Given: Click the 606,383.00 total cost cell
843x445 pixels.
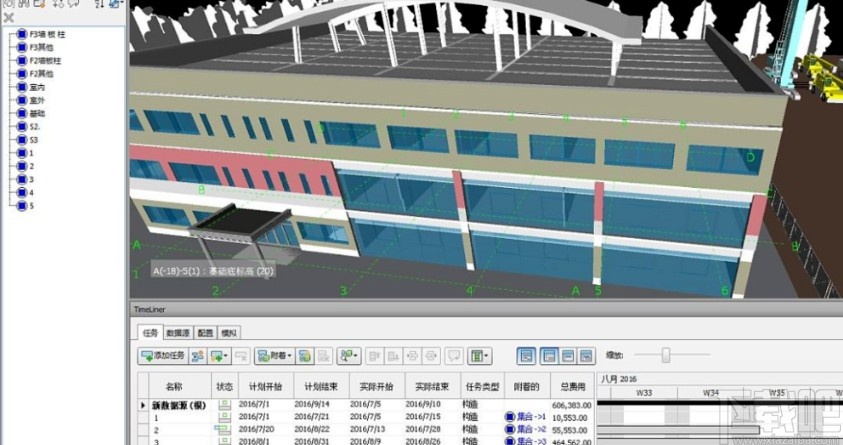Looking at the screenshot, I should point(571,405).
